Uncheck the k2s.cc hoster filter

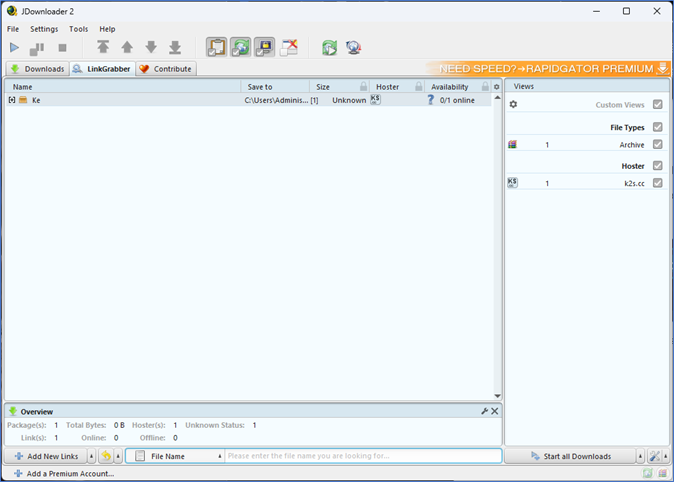click(x=657, y=183)
